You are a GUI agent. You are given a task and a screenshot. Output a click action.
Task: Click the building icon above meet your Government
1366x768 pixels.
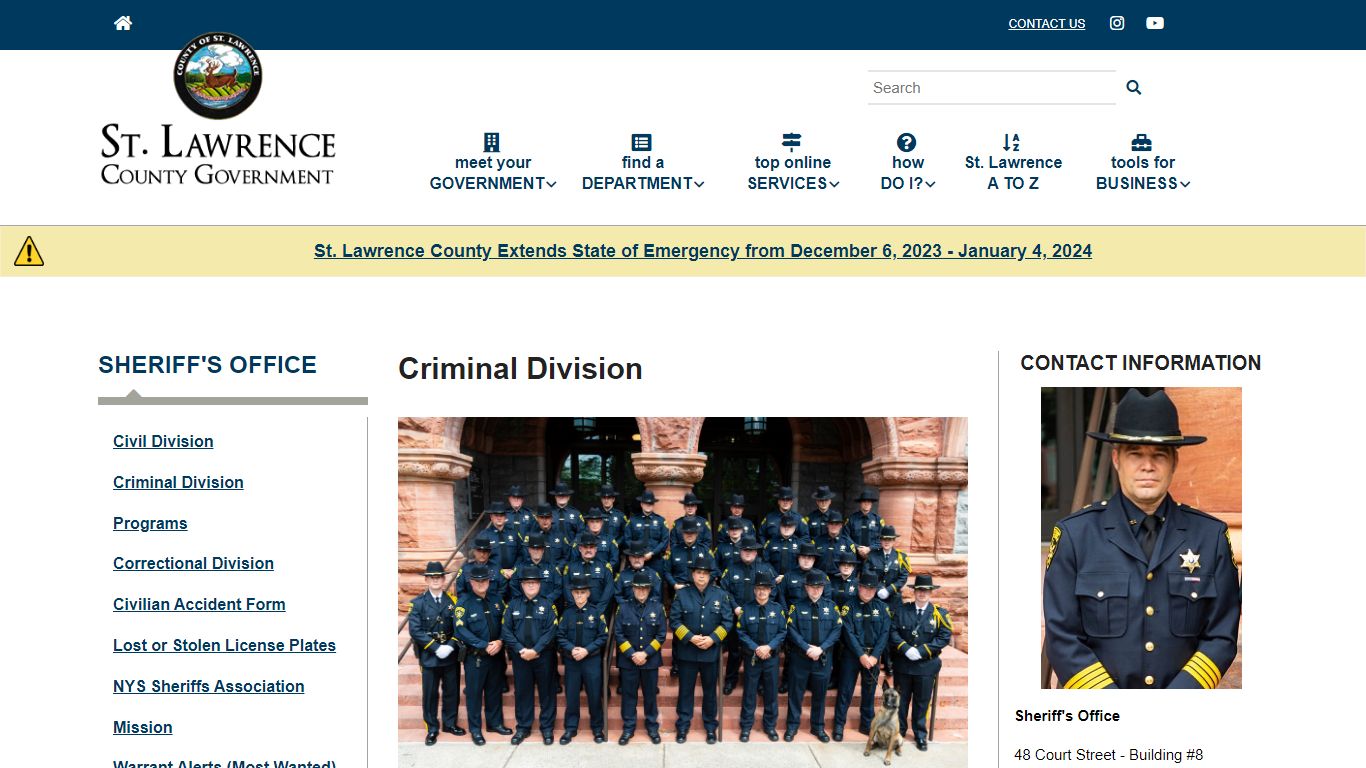492,142
